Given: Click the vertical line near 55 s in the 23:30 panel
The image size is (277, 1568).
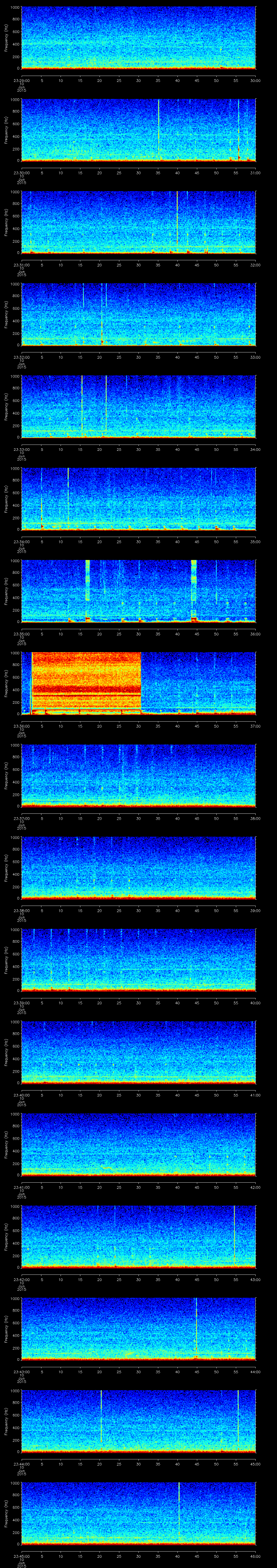Looking at the screenshot, I should pos(239,130).
